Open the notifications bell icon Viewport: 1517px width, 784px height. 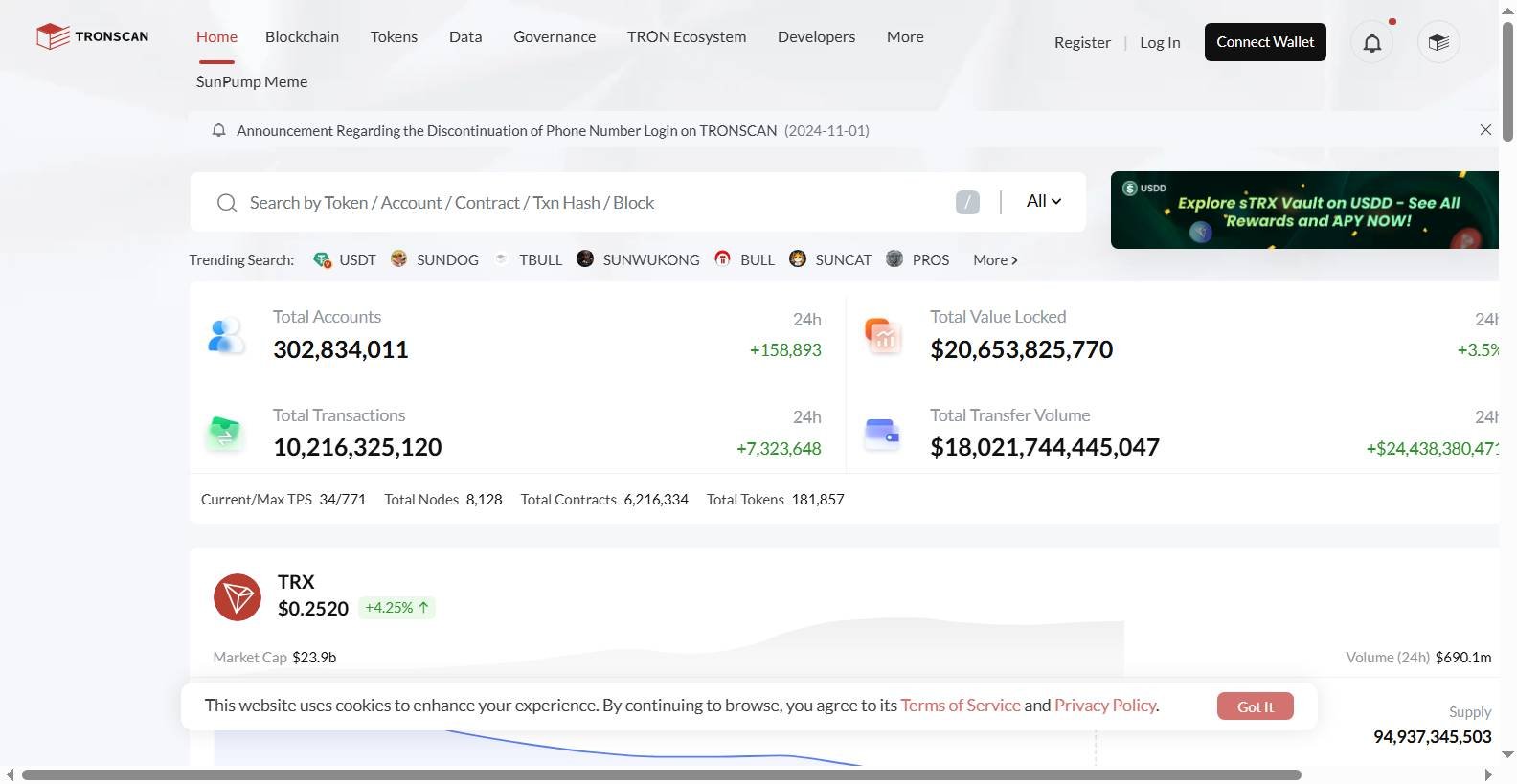pos(1371,43)
